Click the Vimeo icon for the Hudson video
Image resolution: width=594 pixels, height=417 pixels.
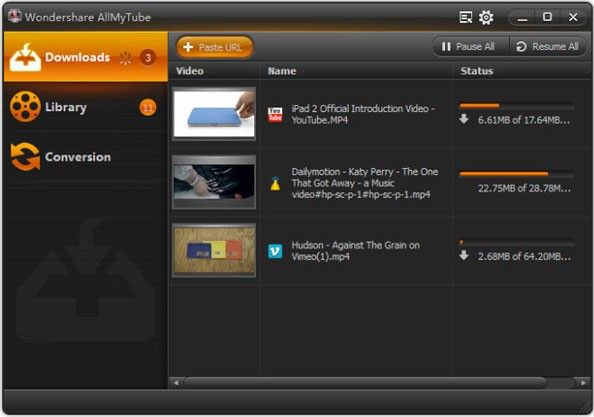pyautogui.click(x=275, y=251)
